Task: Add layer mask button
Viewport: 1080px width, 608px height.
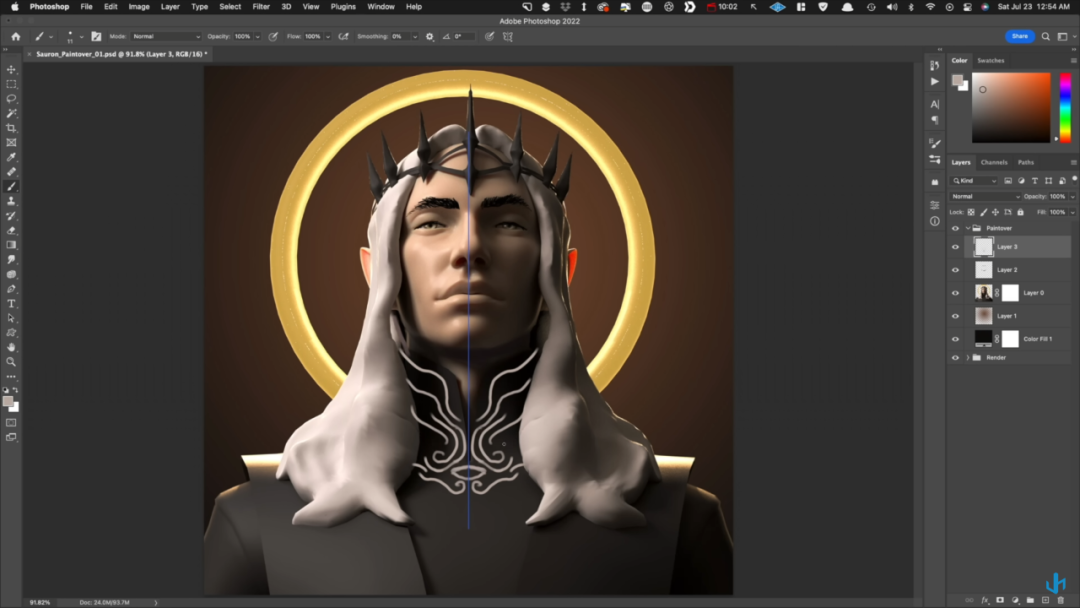Action: coord(1000,600)
